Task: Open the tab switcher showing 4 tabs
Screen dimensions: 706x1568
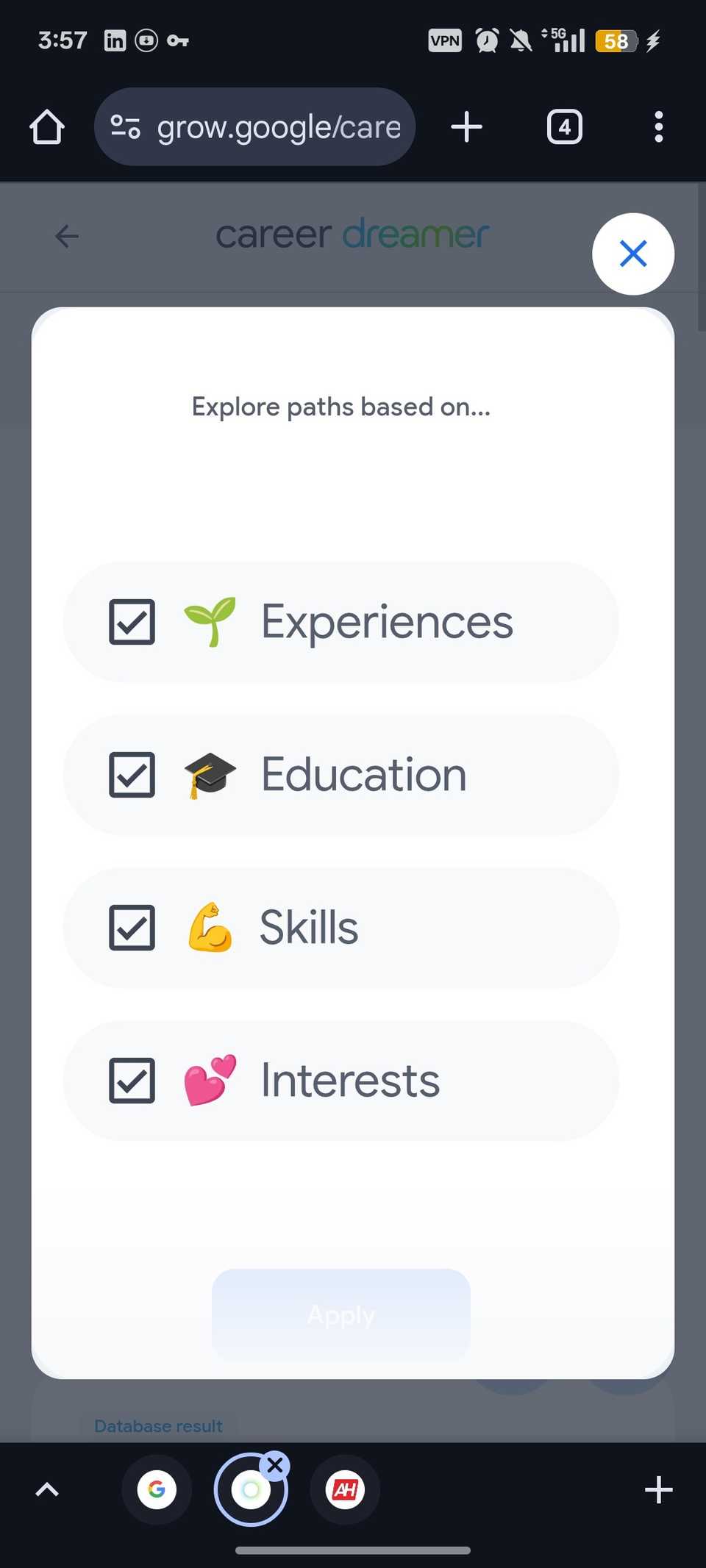Action: 563,126
